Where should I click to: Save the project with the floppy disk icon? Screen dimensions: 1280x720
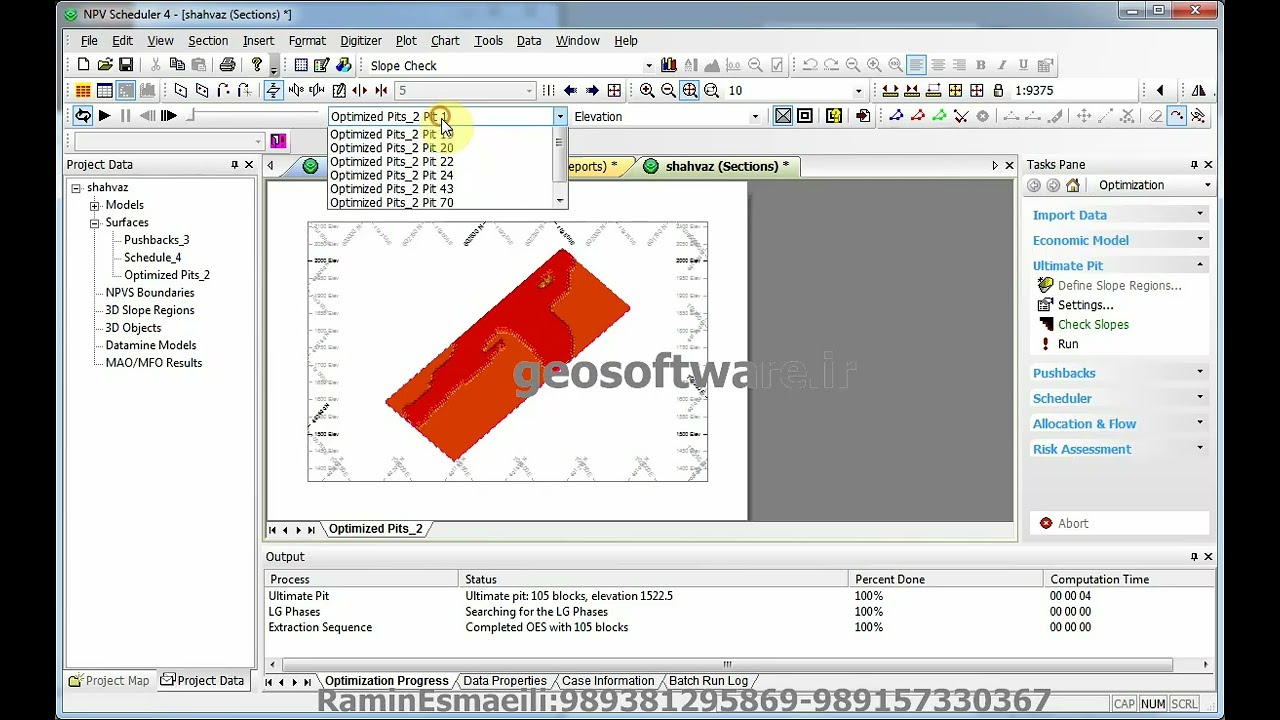(126, 65)
